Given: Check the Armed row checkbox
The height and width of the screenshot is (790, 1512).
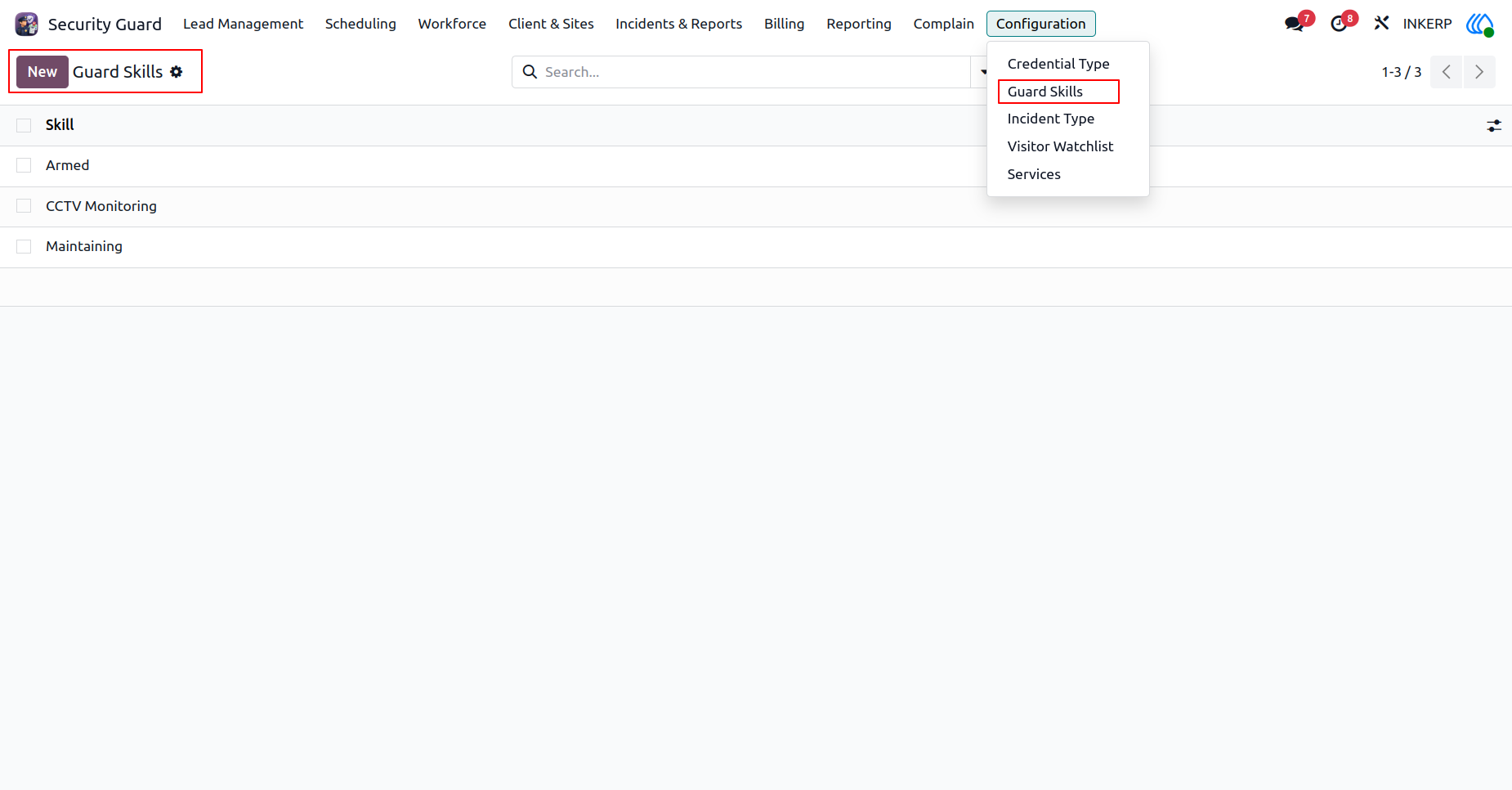Looking at the screenshot, I should click(x=24, y=165).
